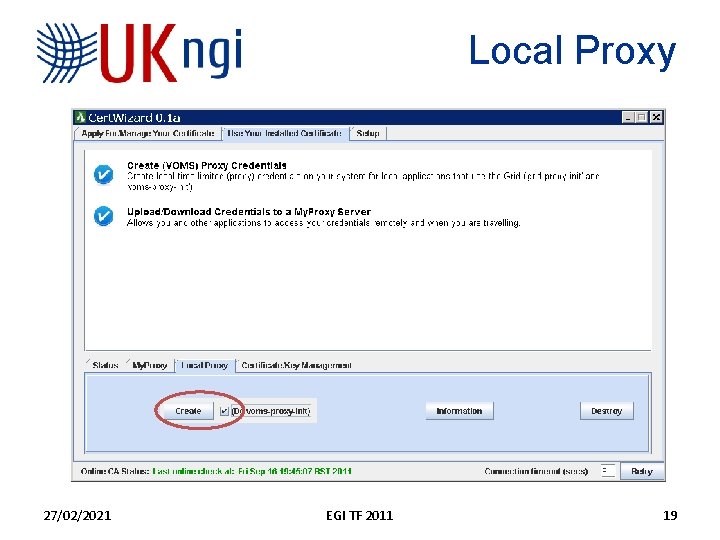Screen dimensions: 720x540
Task: Click the Retry button
Action: [641, 471]
